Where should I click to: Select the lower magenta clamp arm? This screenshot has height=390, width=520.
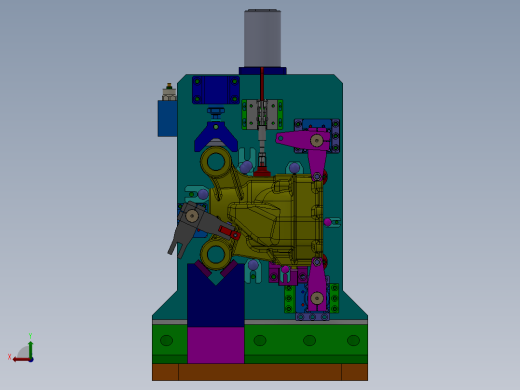click(x=316, y=283)
